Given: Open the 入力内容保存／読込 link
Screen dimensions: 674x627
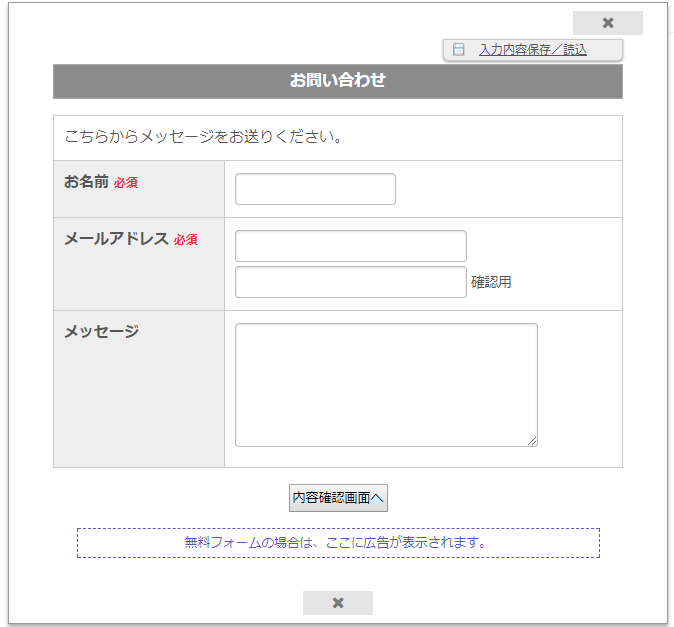Looking at the screenshot, I should (532, 49).
